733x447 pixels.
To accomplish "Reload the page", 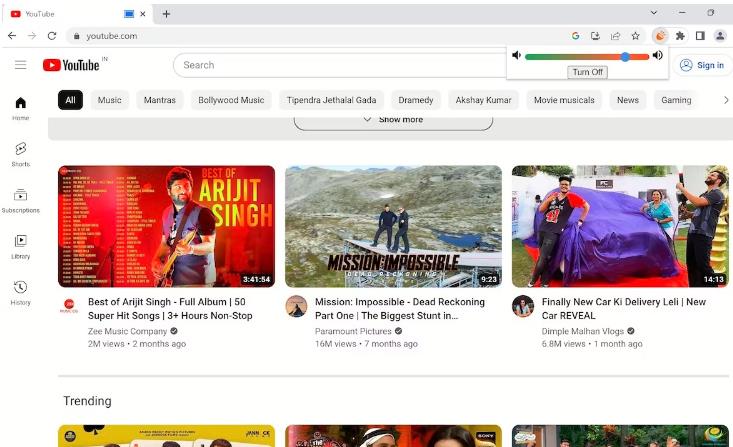I will 52,36.
